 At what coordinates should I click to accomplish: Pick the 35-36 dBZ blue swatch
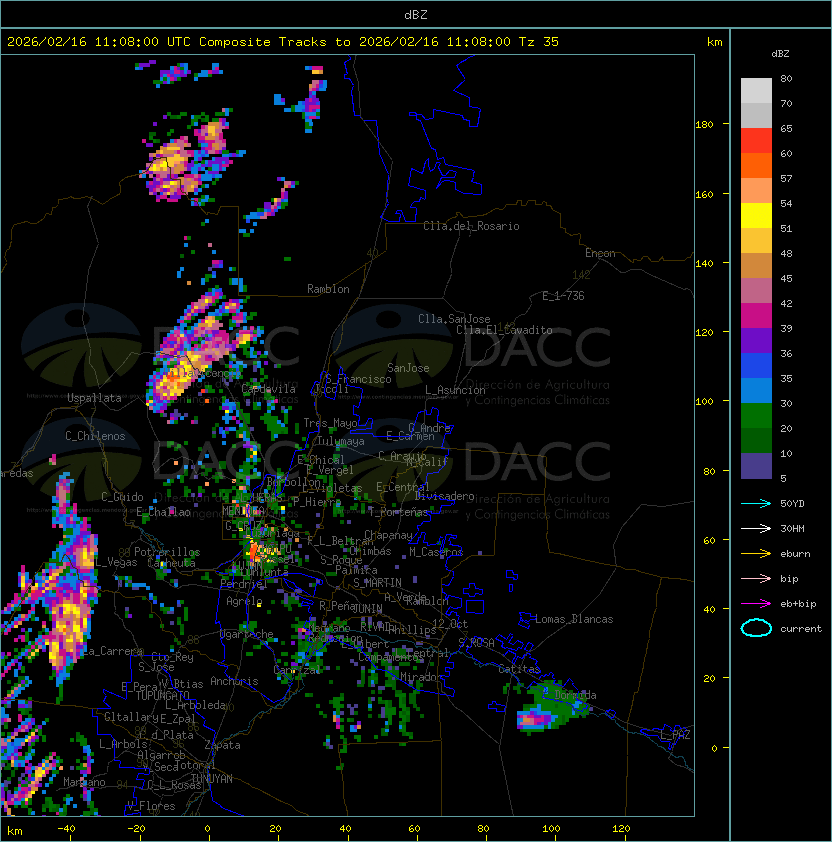pos(756,366)
